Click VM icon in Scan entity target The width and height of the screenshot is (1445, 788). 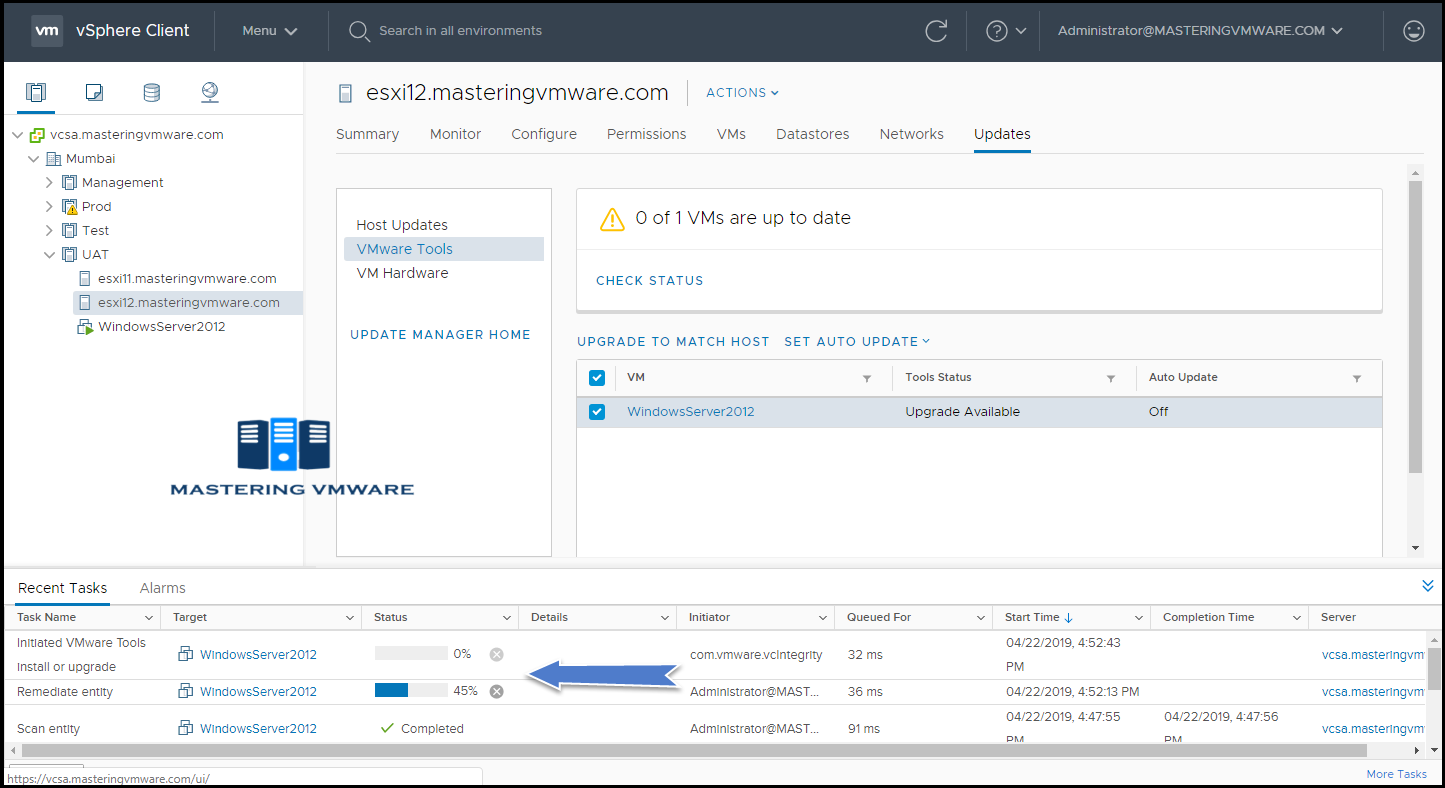tap(185, 728)
